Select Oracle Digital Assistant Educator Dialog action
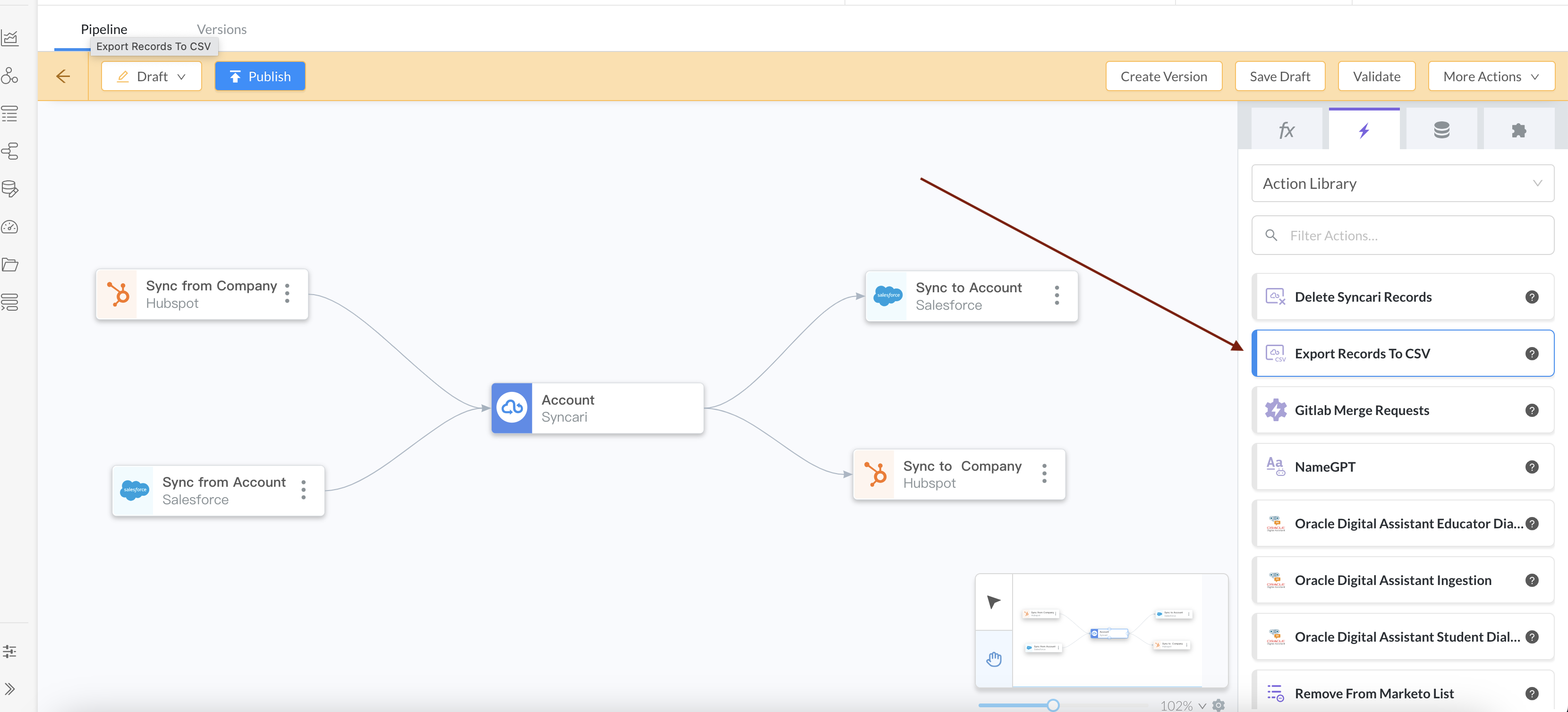 (x=1402, y=523)
